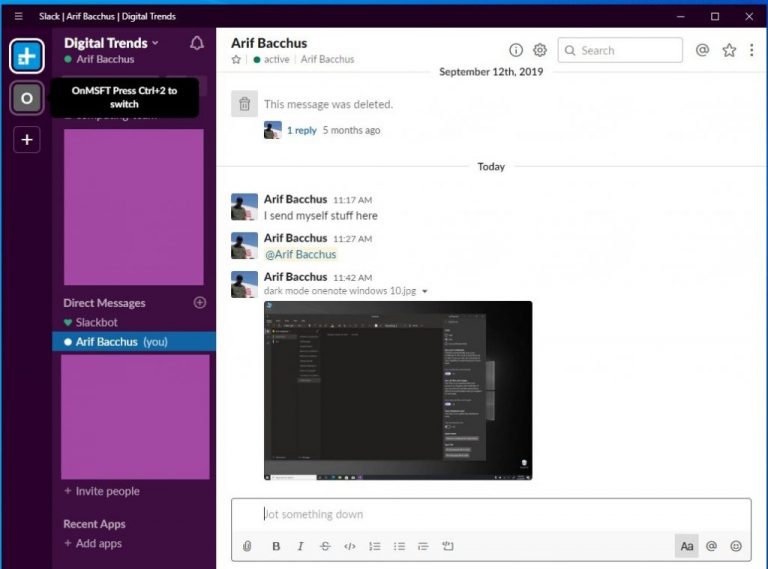Mention someone with composer @ icon
Screen dimensions: 768x569
point(711,546)
